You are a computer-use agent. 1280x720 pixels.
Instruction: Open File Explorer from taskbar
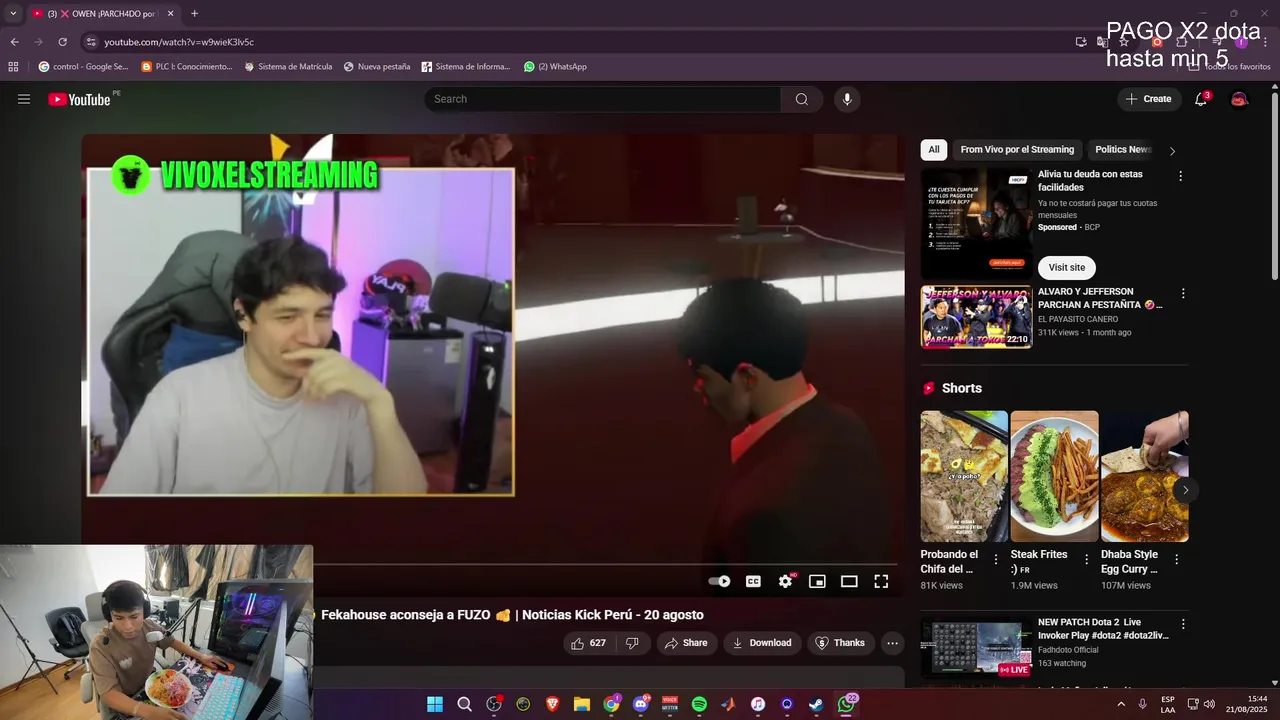point(582,704)
